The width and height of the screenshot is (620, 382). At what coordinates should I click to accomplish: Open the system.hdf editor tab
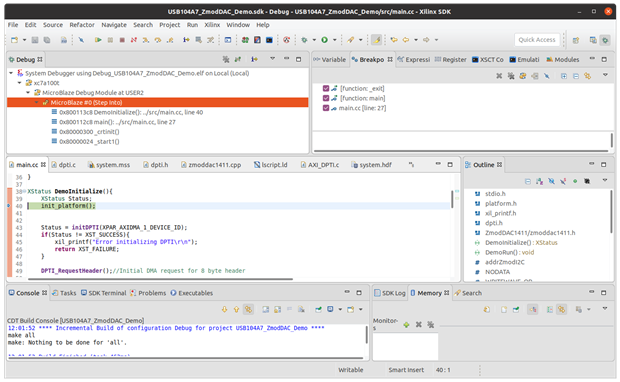pos(372,165)
